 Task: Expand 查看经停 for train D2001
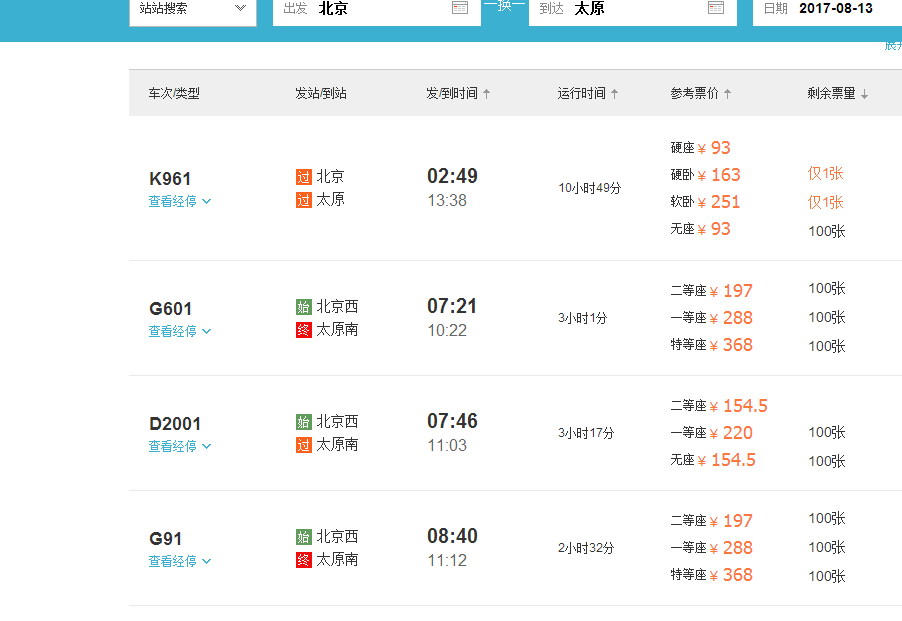[x=180, y=446]
